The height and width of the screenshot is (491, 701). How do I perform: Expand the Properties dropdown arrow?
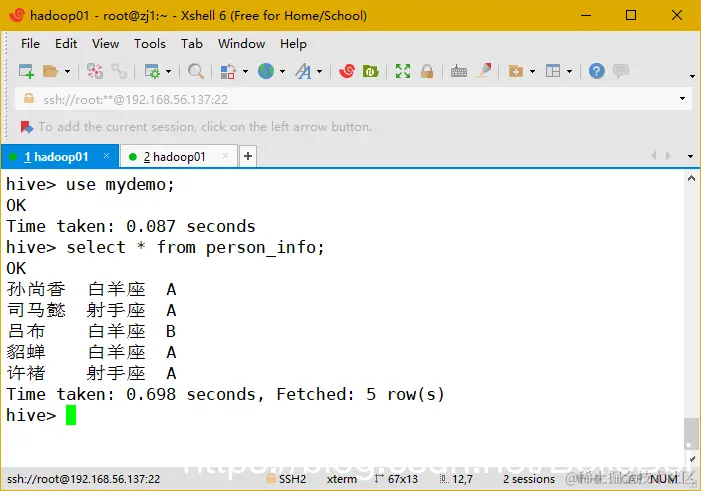(x=169, y=72)
